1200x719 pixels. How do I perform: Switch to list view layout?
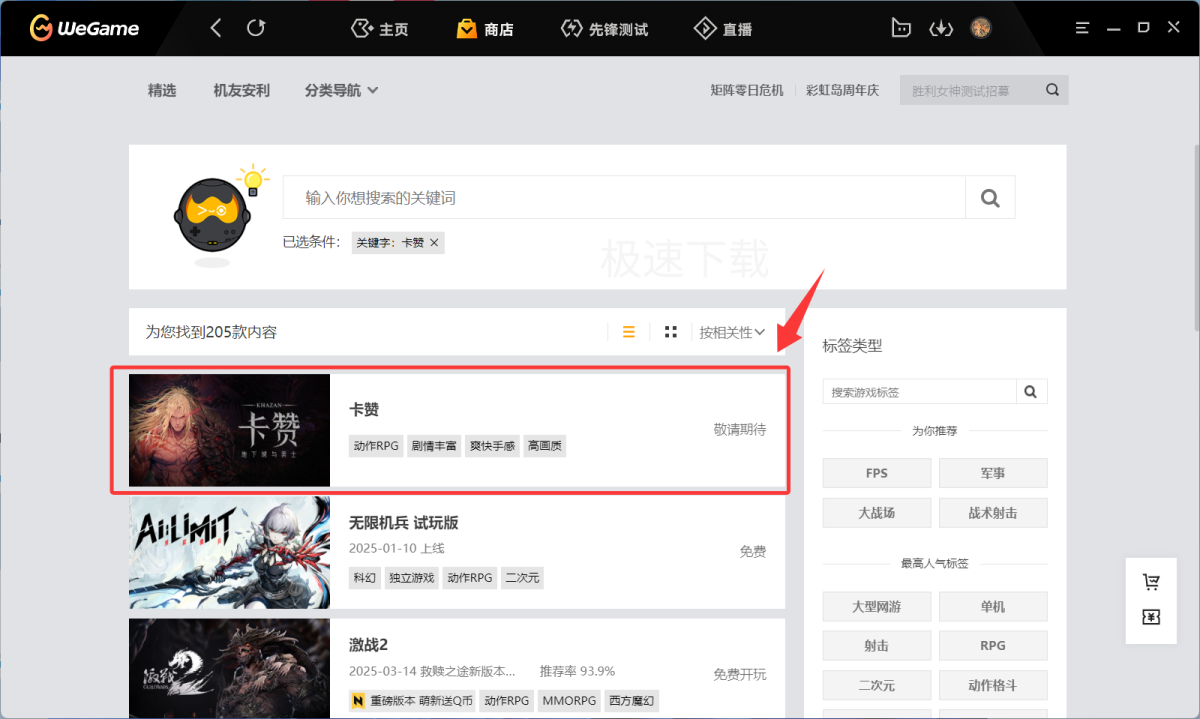coord(629,332)
